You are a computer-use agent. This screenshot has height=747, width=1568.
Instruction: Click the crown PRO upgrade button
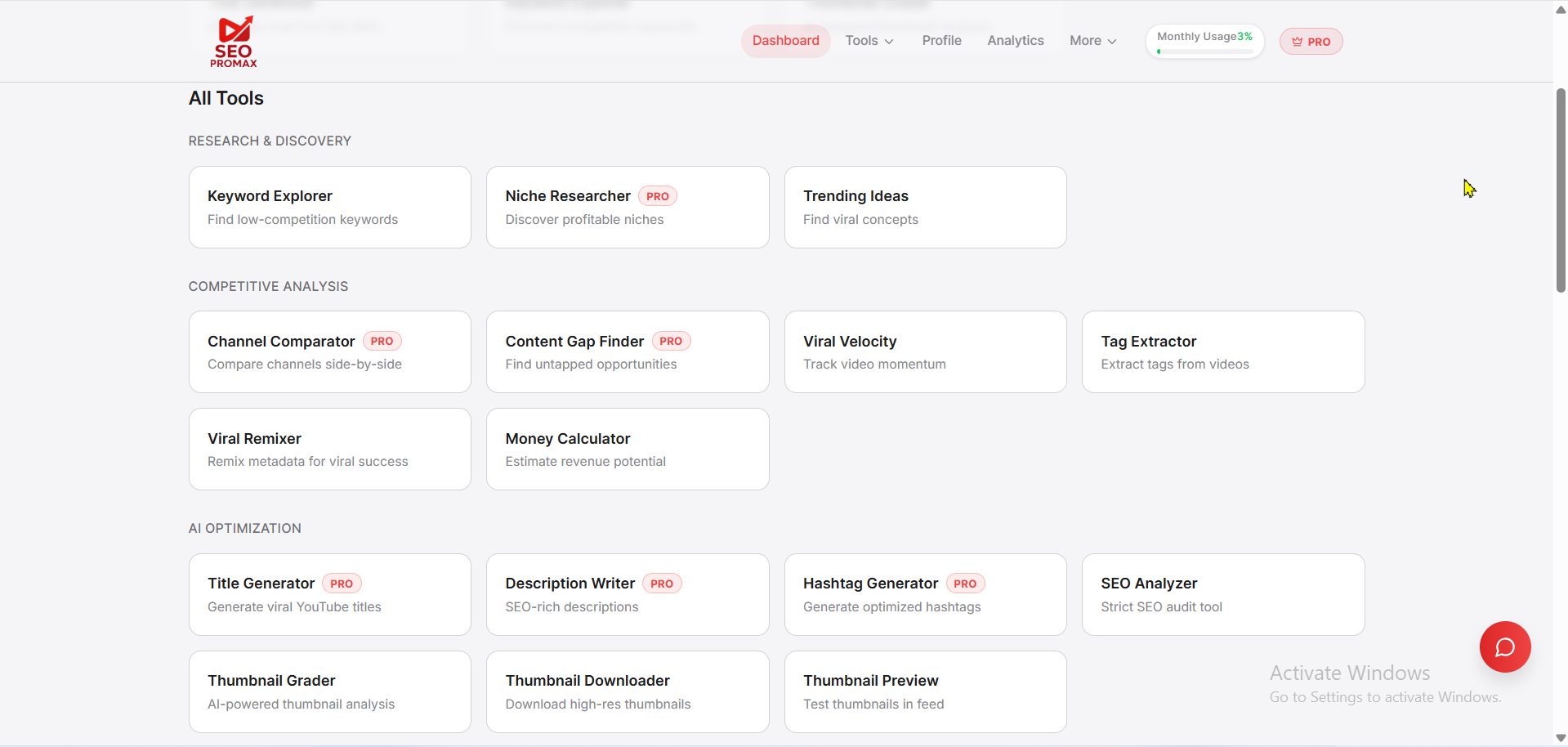coord(1310,41)
